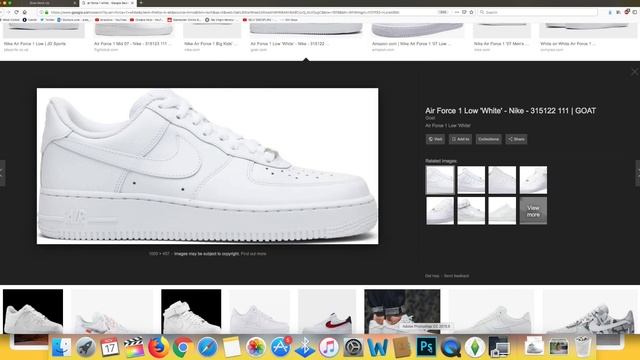Select first related image thumbnail in top row
Screen dimensions: 640x360
point(440,180)
